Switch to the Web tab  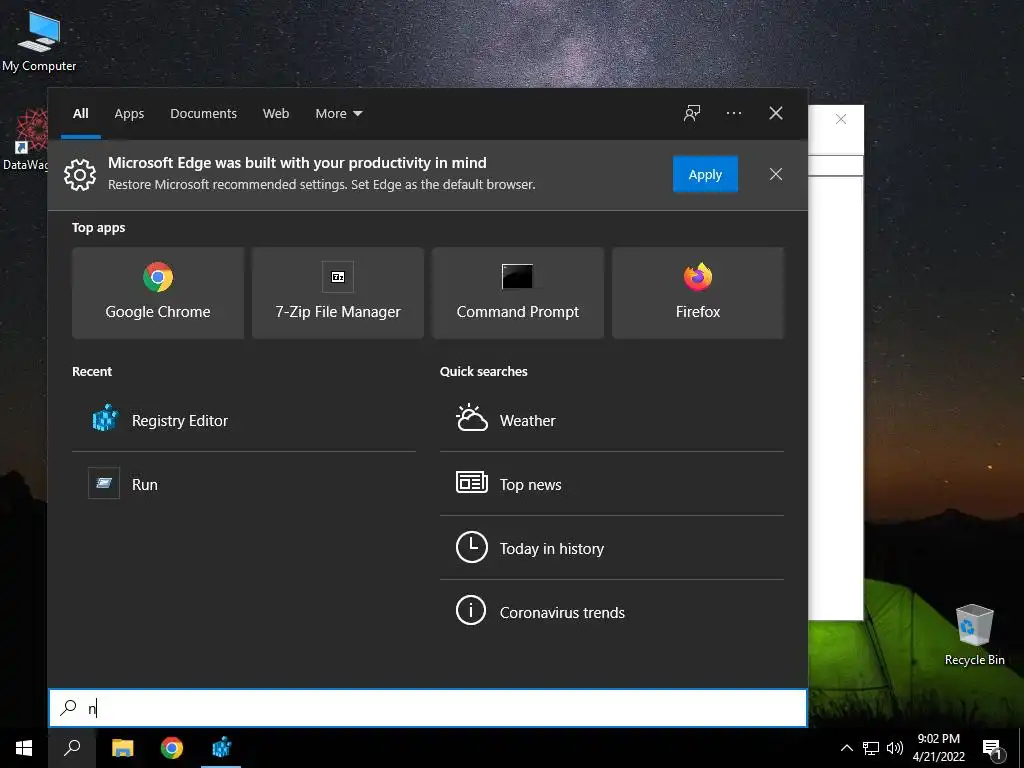276,113
